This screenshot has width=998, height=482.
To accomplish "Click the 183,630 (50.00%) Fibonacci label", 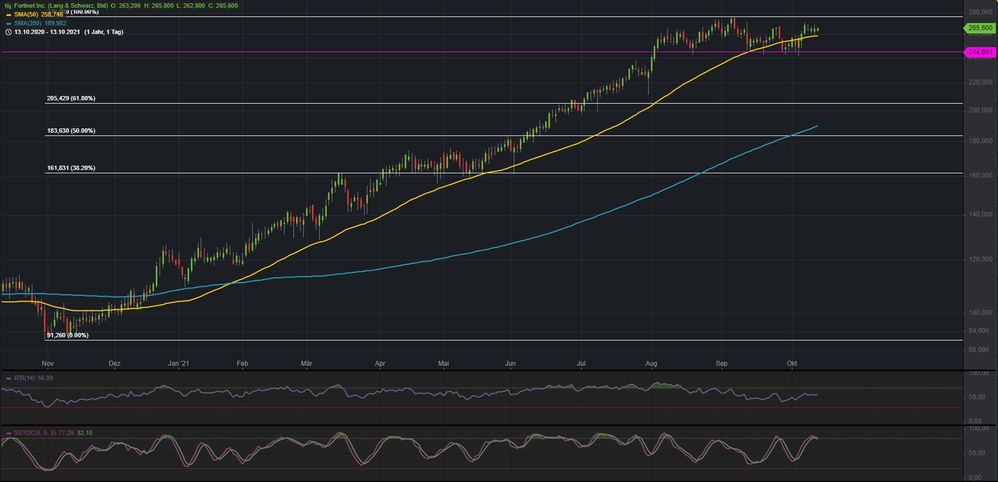I will coord(71,131).
